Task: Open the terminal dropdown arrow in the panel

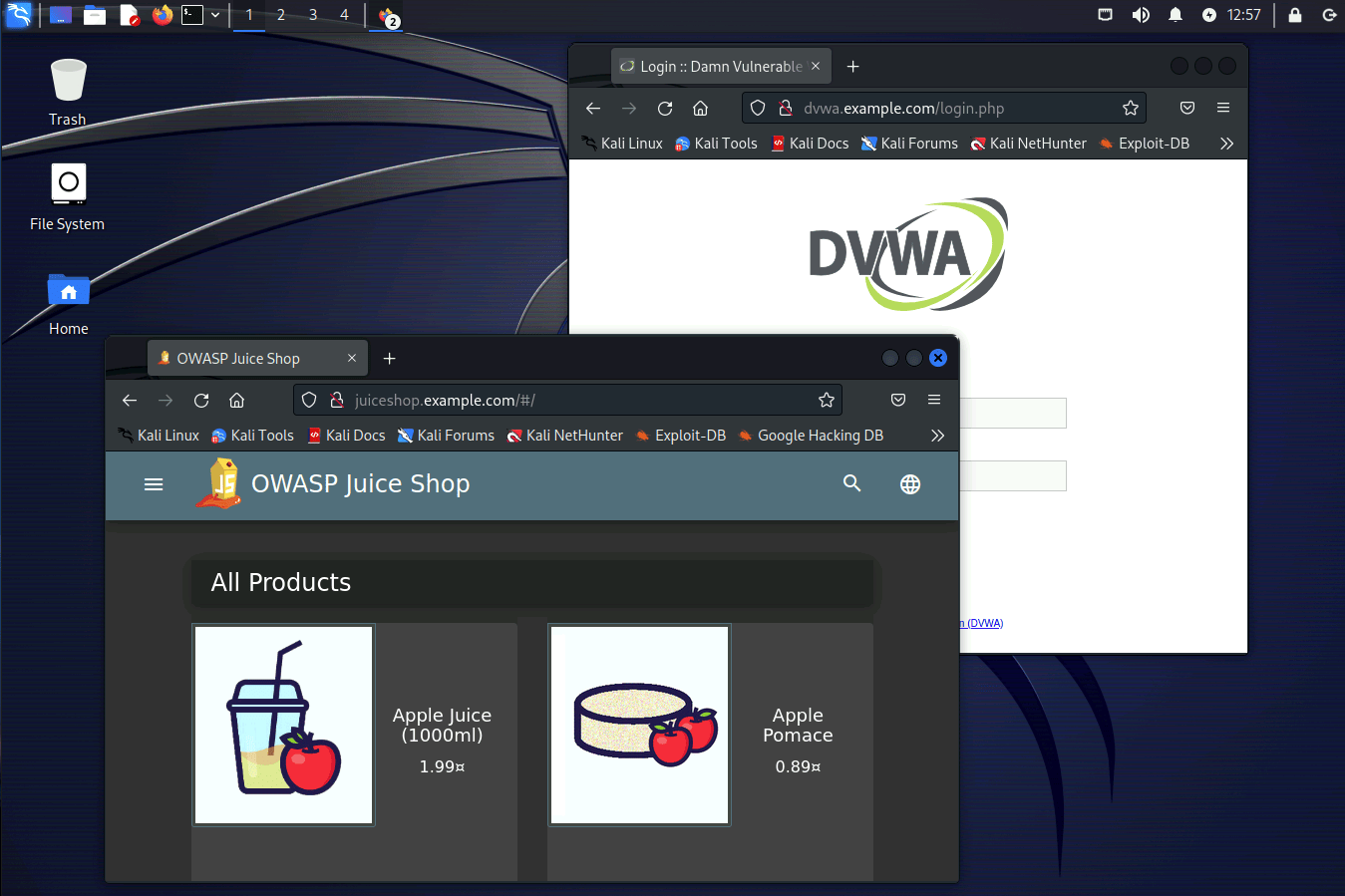Action: (x=215, y=15)
